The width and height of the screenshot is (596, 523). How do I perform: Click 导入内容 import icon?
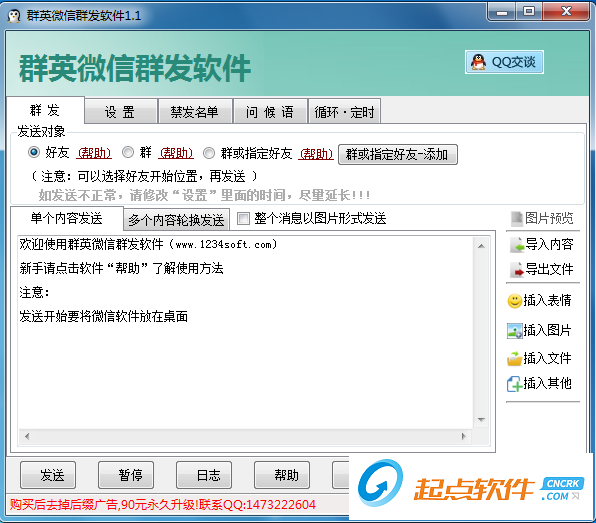click(517, 245)
